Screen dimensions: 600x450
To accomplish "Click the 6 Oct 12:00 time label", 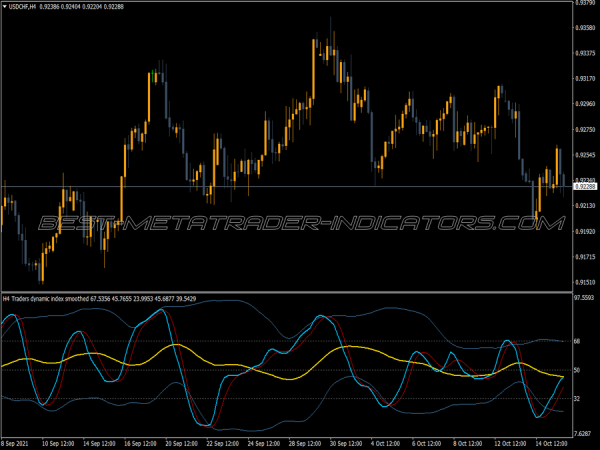I will [427, 444].
